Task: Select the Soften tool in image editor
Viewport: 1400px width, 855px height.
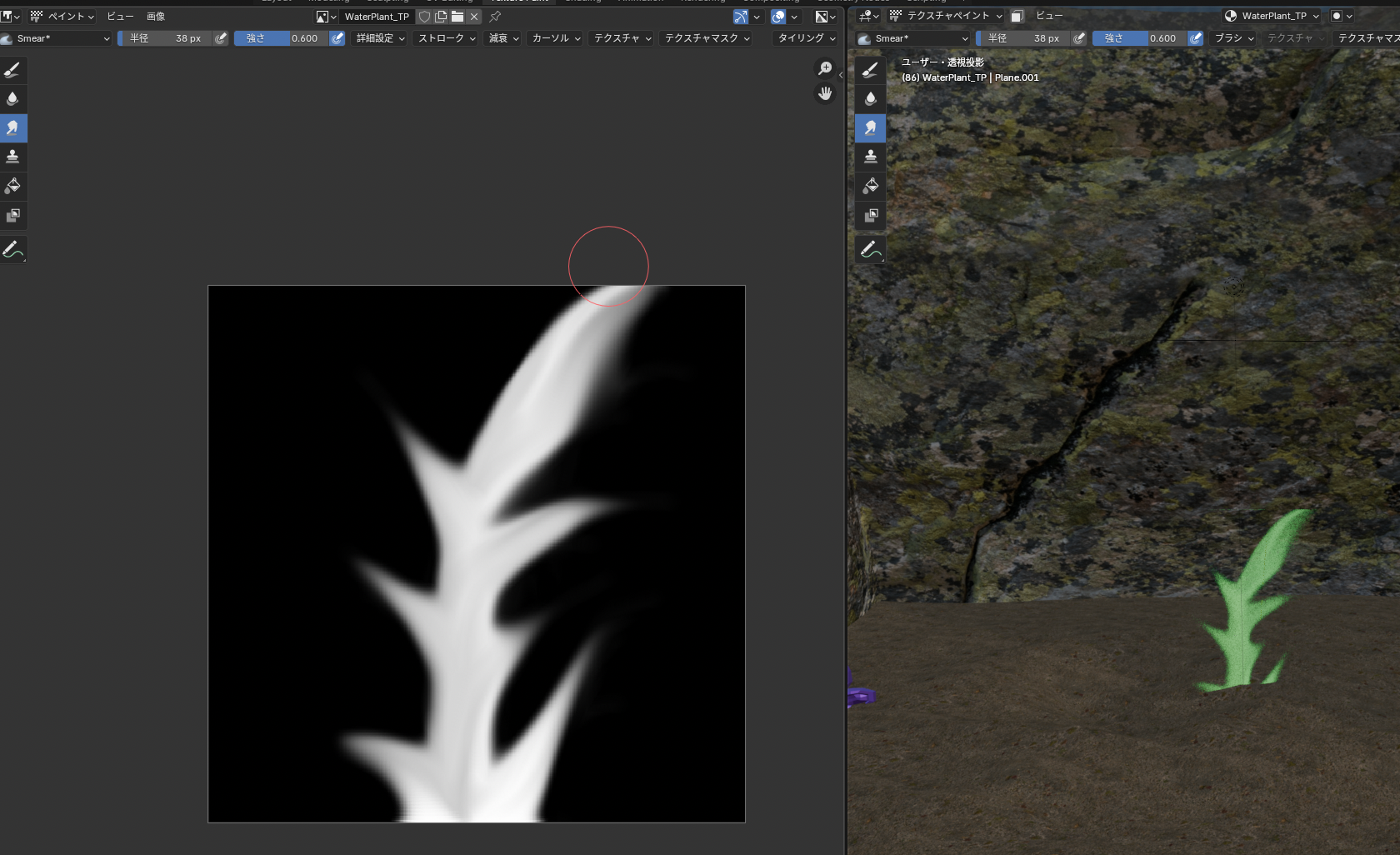Action: pos(12,99)
